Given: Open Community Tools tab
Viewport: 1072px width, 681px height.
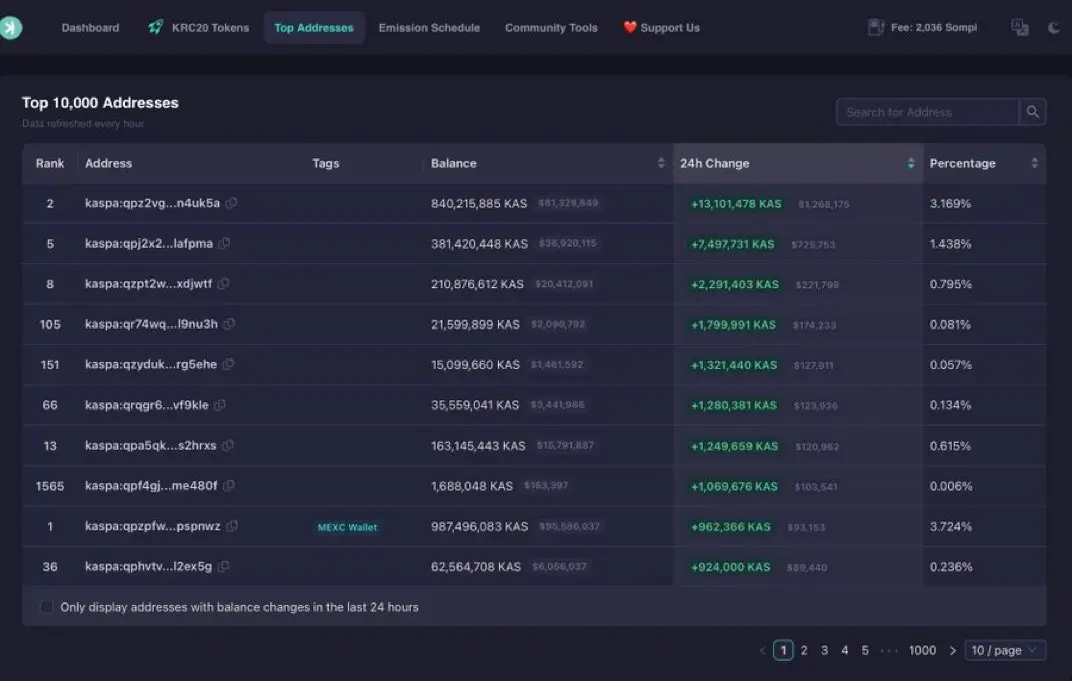Looking at the screenshot, I should pyautogui.click(x=551, y=27).
